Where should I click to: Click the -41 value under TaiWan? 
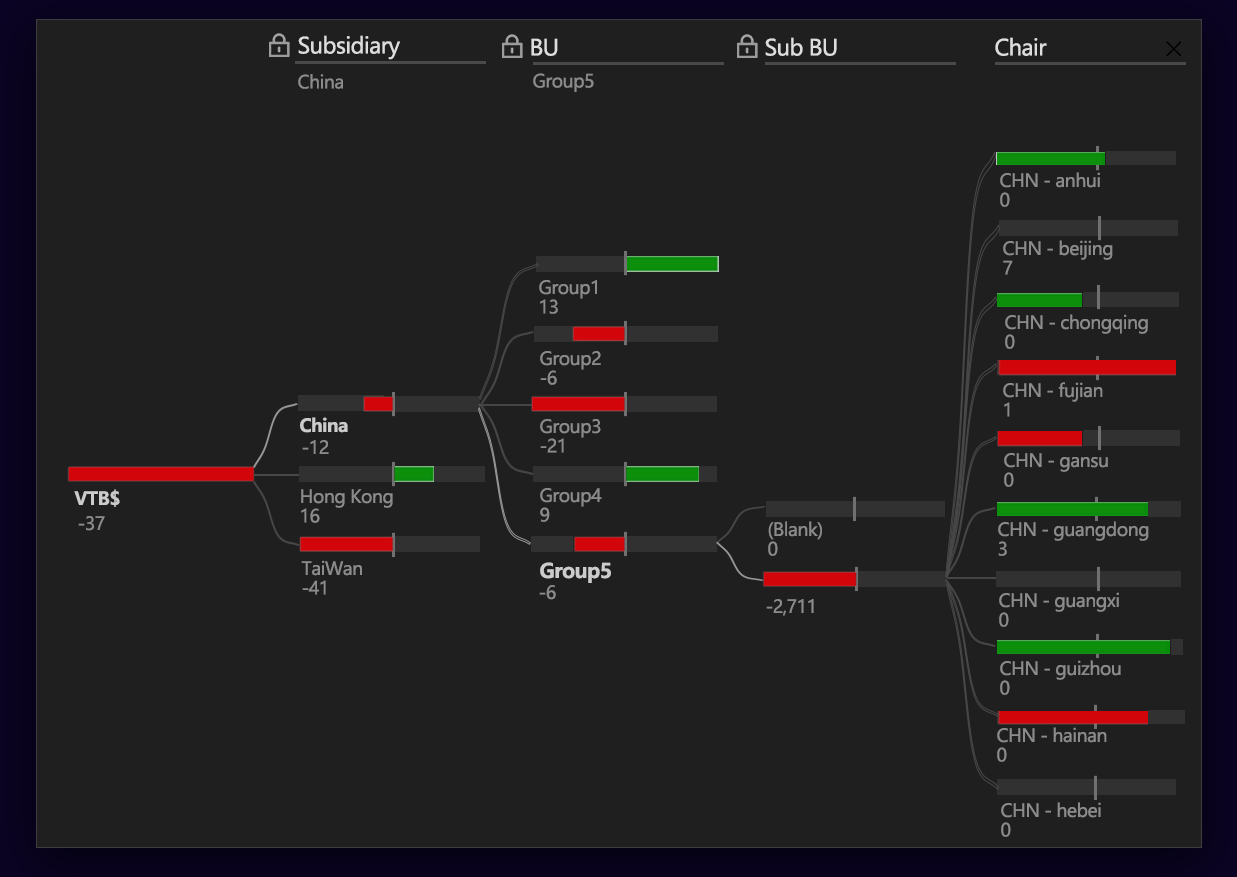click(x=315, y=588)
